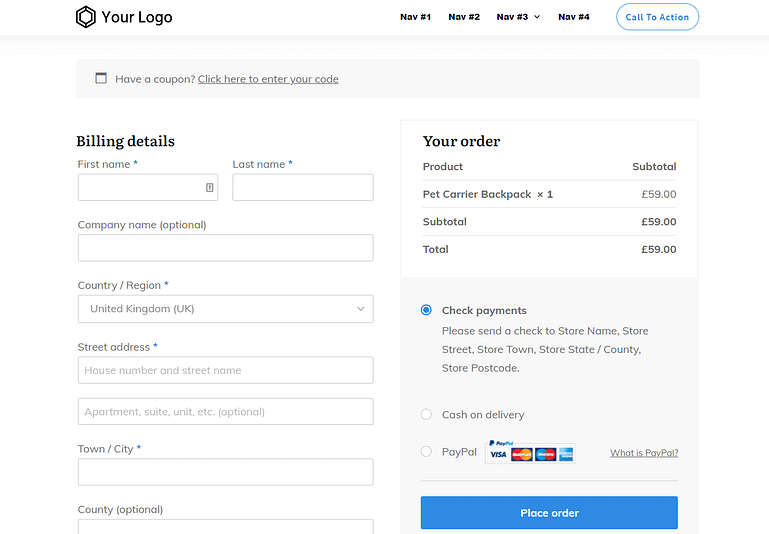This screenshot has height=534, width=769.
Task: Focus the First name input field
Action: (x=148, y=187)
